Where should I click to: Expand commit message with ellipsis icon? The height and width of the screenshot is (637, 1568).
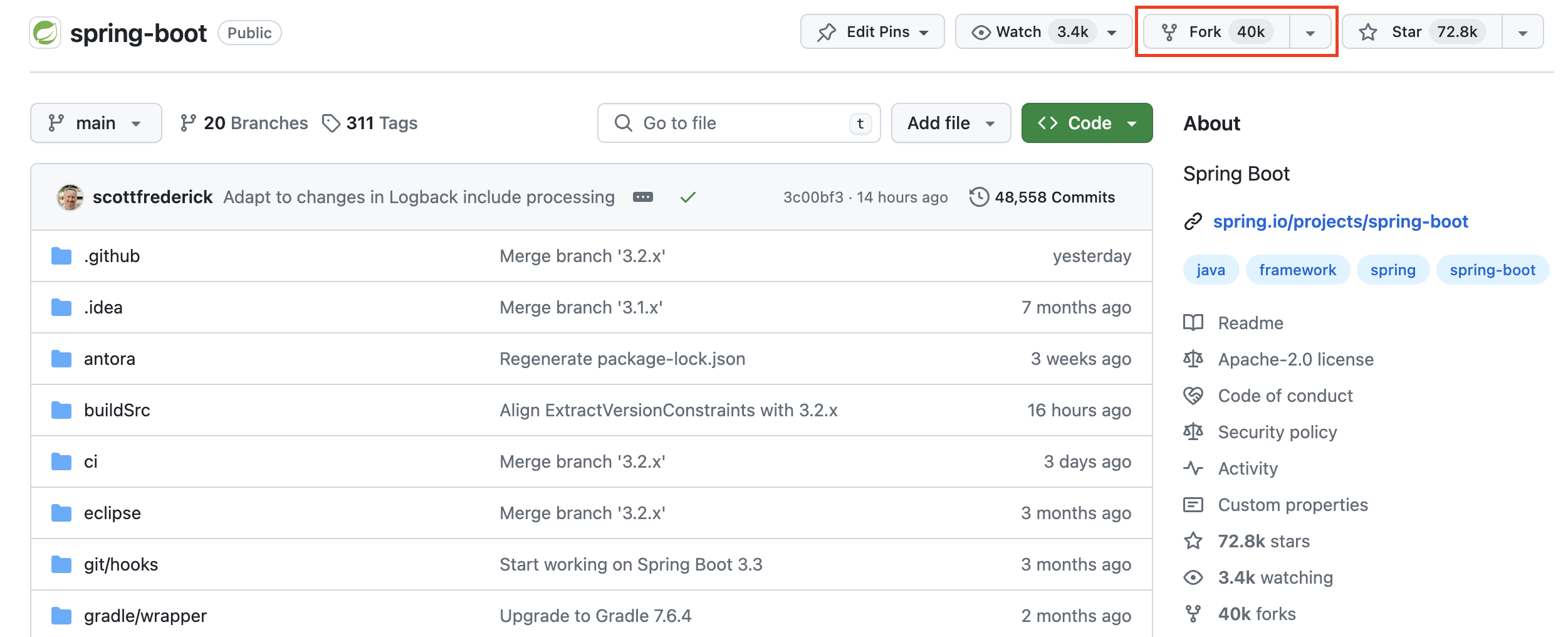[643, 197]
